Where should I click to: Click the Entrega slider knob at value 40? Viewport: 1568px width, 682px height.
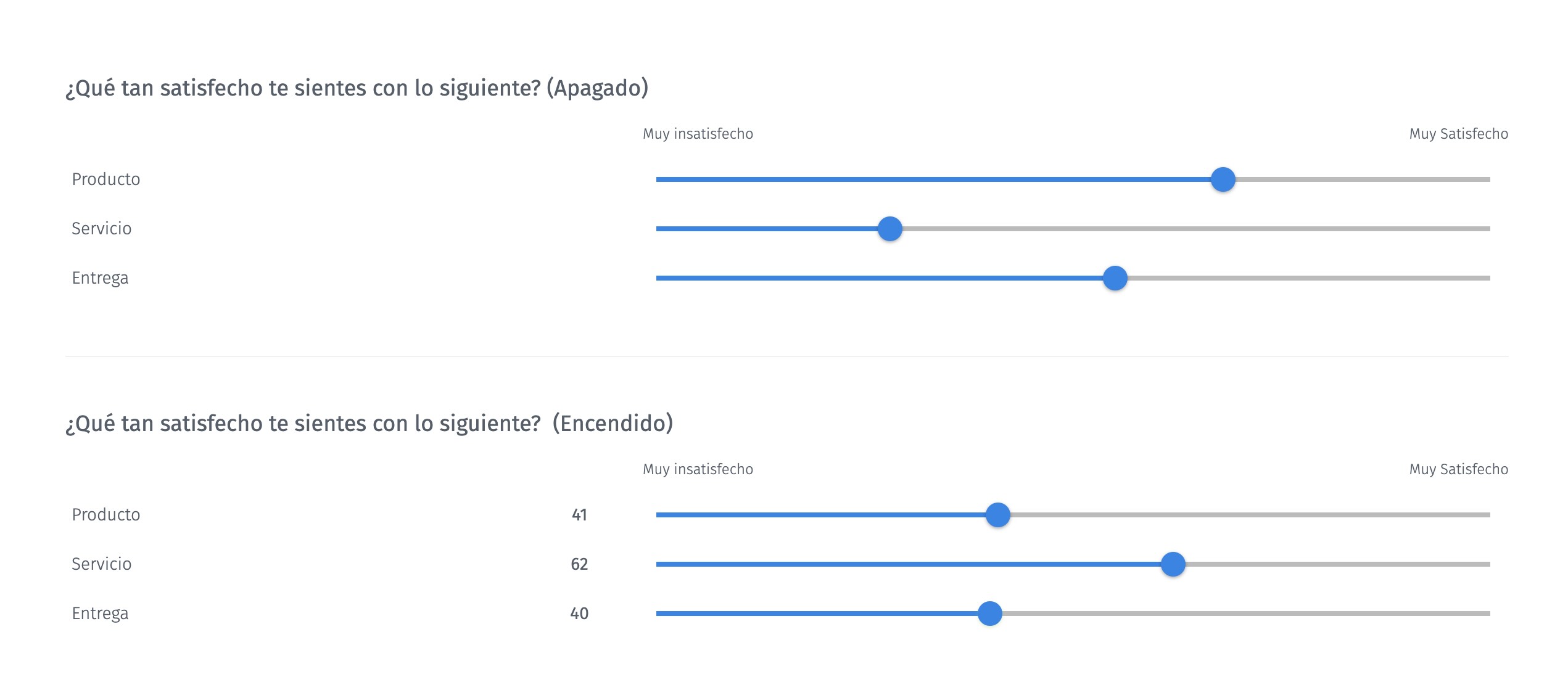click(x=991, y=614)
